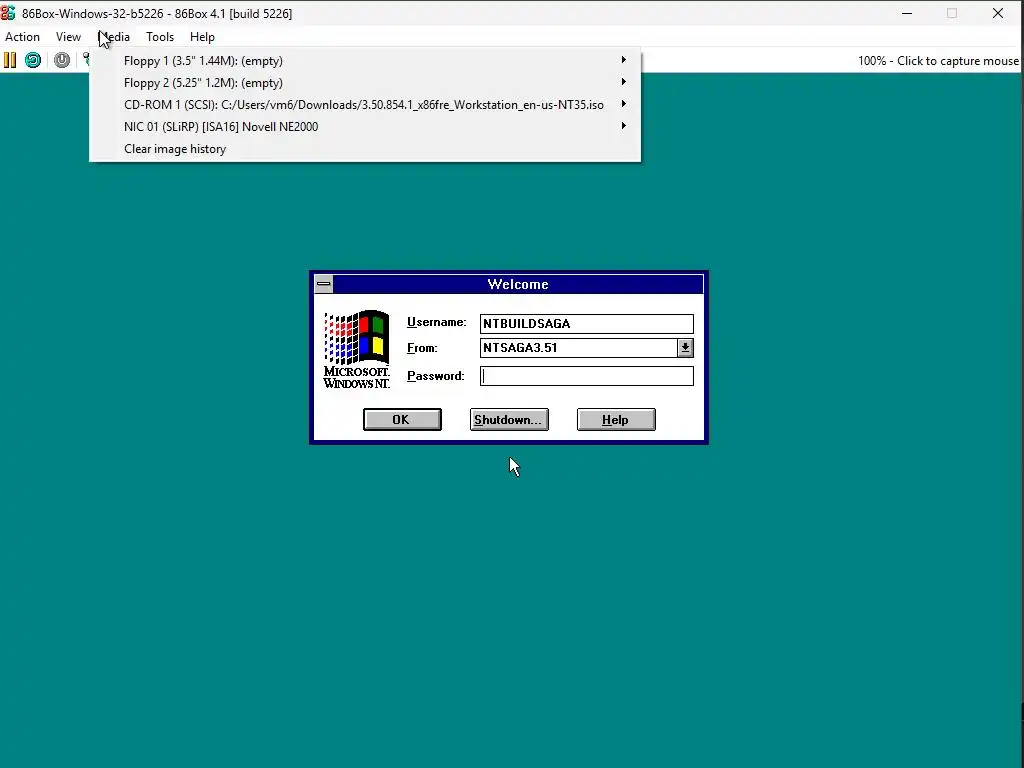Image resolution: width=1024 pixels, height=768 pixels.
Task: Expand Floppy 1 (3.5" 1.44M) submenu
Action: tap(365, 61)
